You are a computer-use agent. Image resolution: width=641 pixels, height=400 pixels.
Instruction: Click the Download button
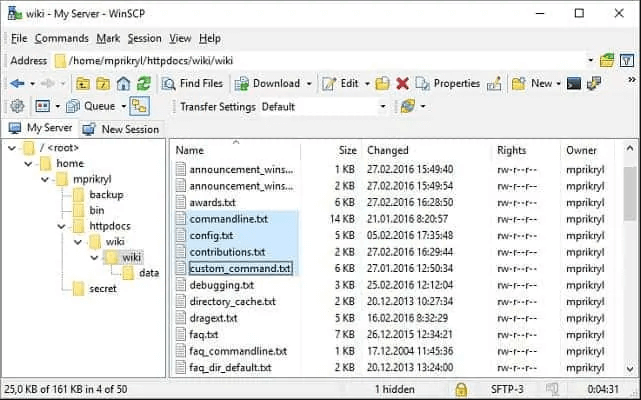pos(267,83)
